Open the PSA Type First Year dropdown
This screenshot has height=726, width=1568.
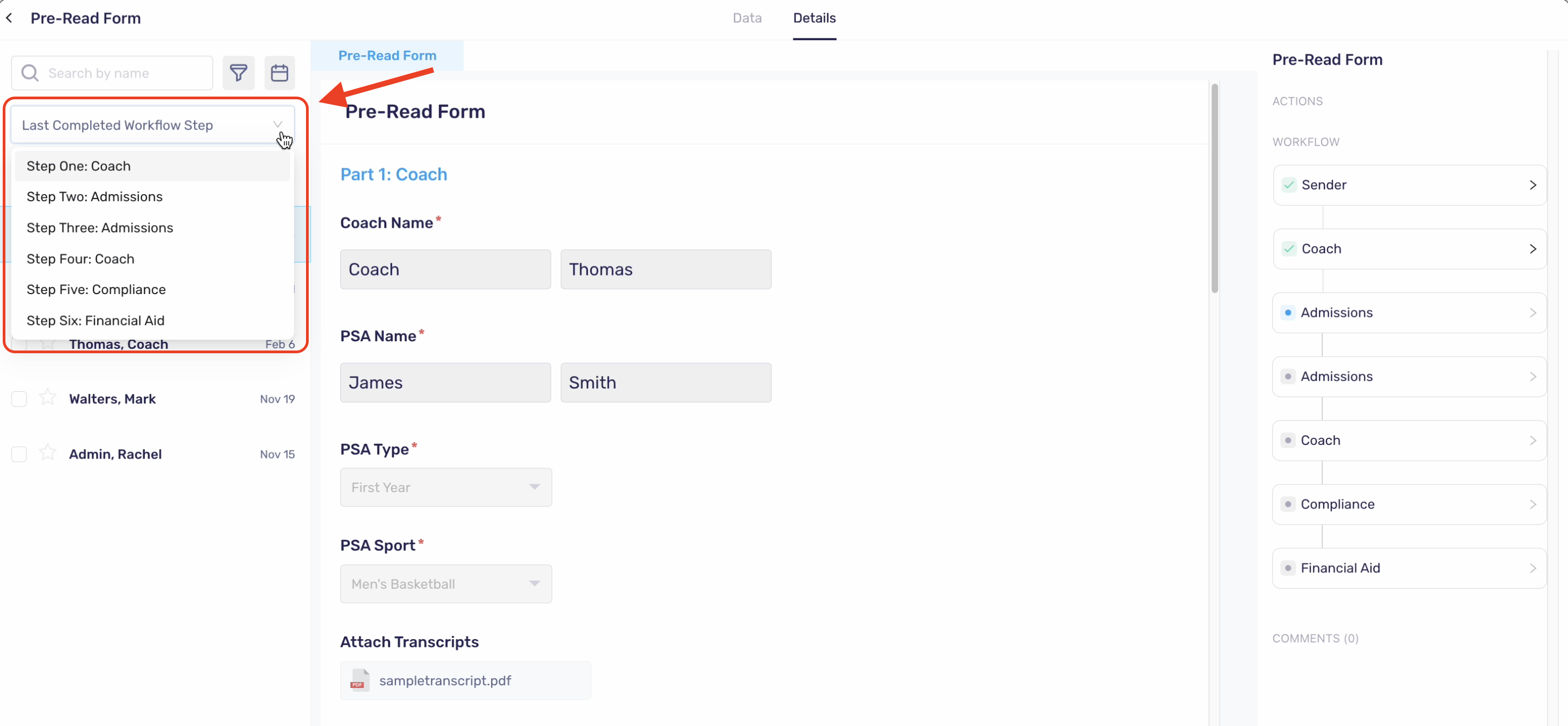point(445,487)
